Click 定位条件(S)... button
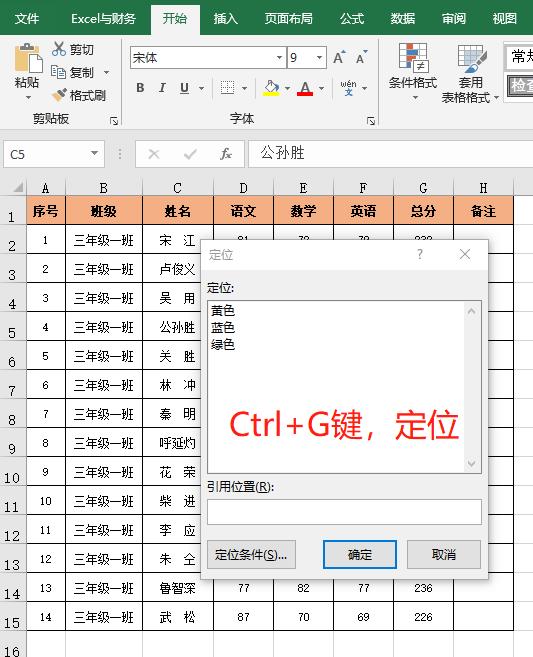Screen dimensions: 533x657 point(251,554)
